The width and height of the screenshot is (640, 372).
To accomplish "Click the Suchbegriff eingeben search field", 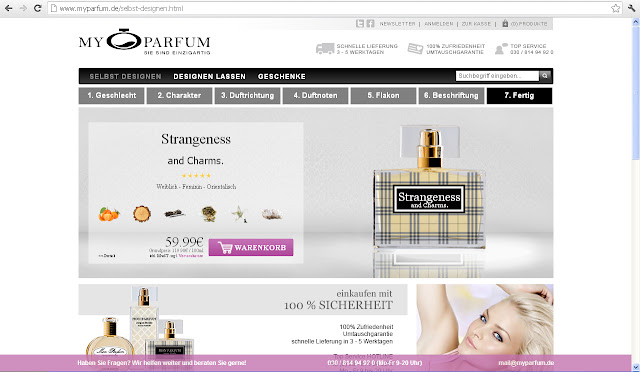I will [497, 76].
